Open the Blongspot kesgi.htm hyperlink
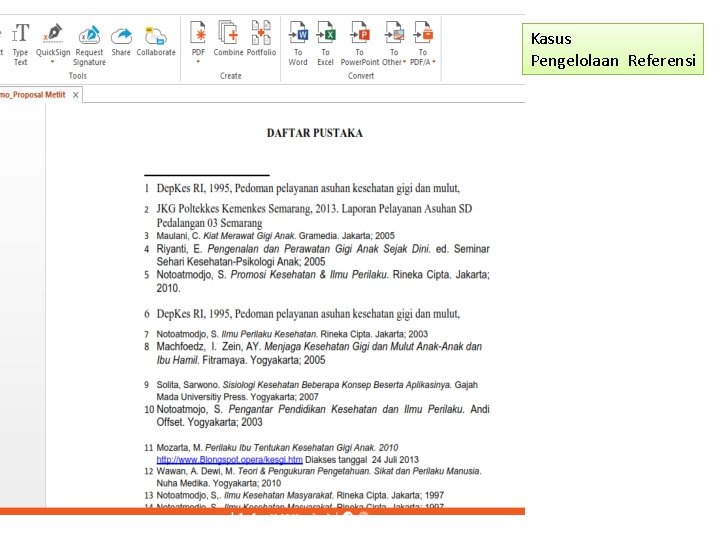 tap(230, 460)
